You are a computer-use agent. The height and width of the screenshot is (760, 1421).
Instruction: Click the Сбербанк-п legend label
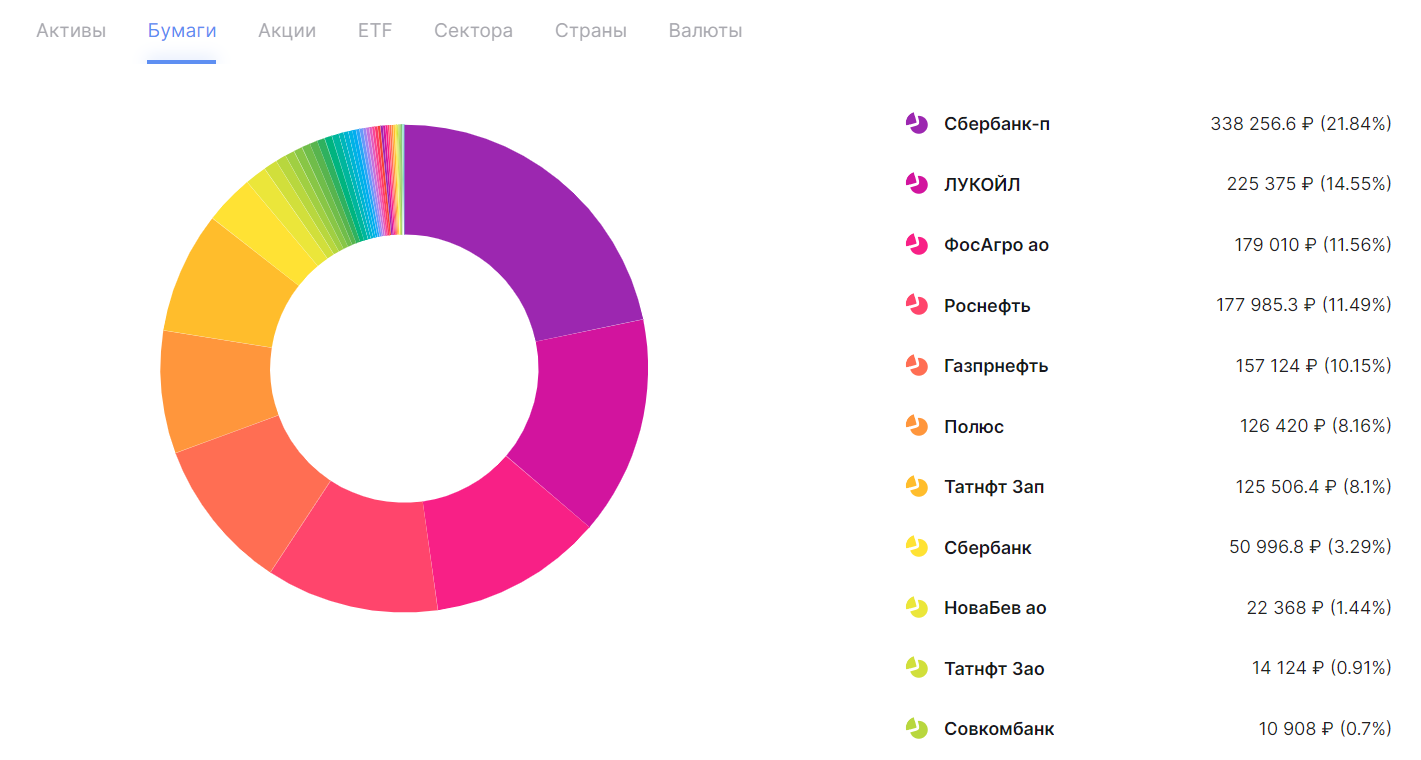(x=997, y=124)
